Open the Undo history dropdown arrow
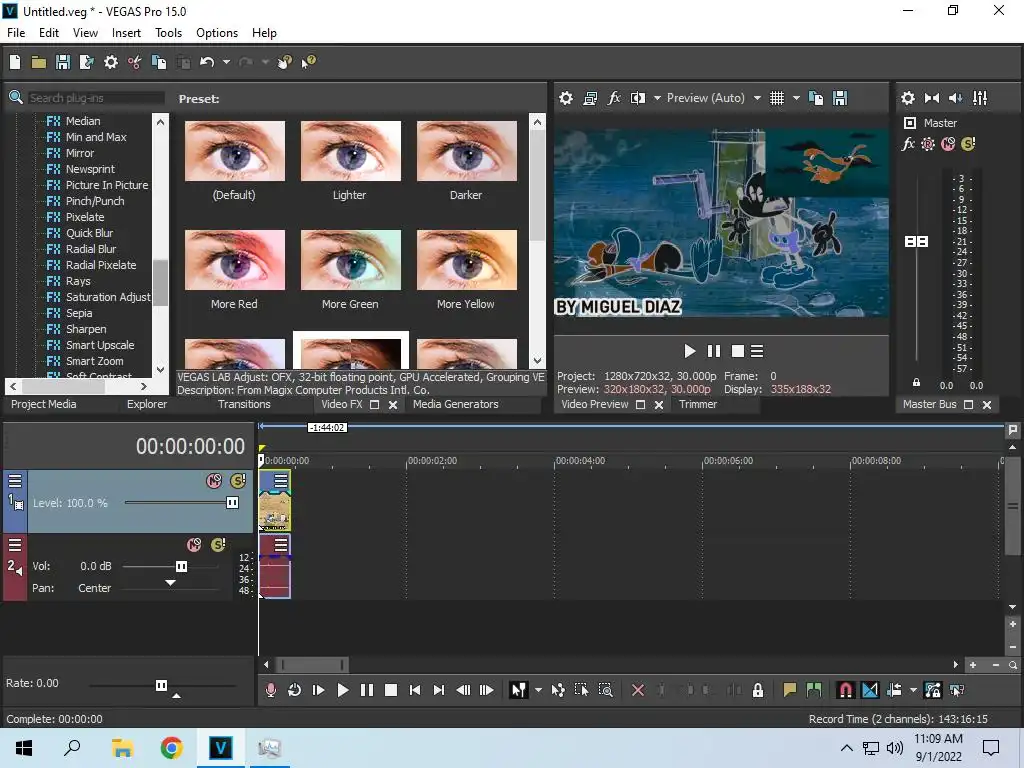This screenshot has width=1024, height=768. point(226,62)
